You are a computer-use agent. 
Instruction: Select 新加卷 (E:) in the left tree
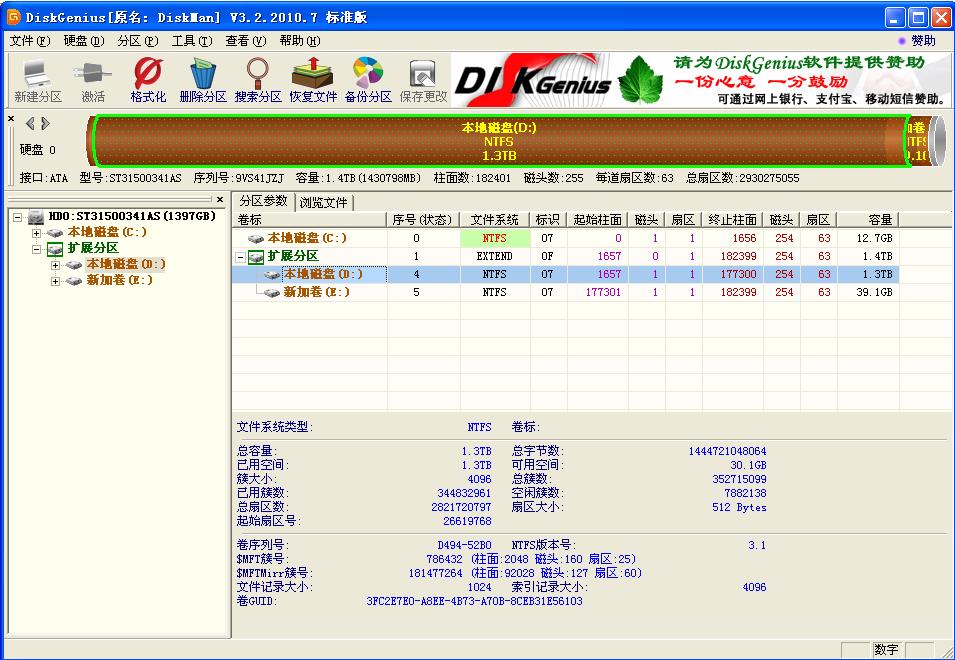coord(119,281)
